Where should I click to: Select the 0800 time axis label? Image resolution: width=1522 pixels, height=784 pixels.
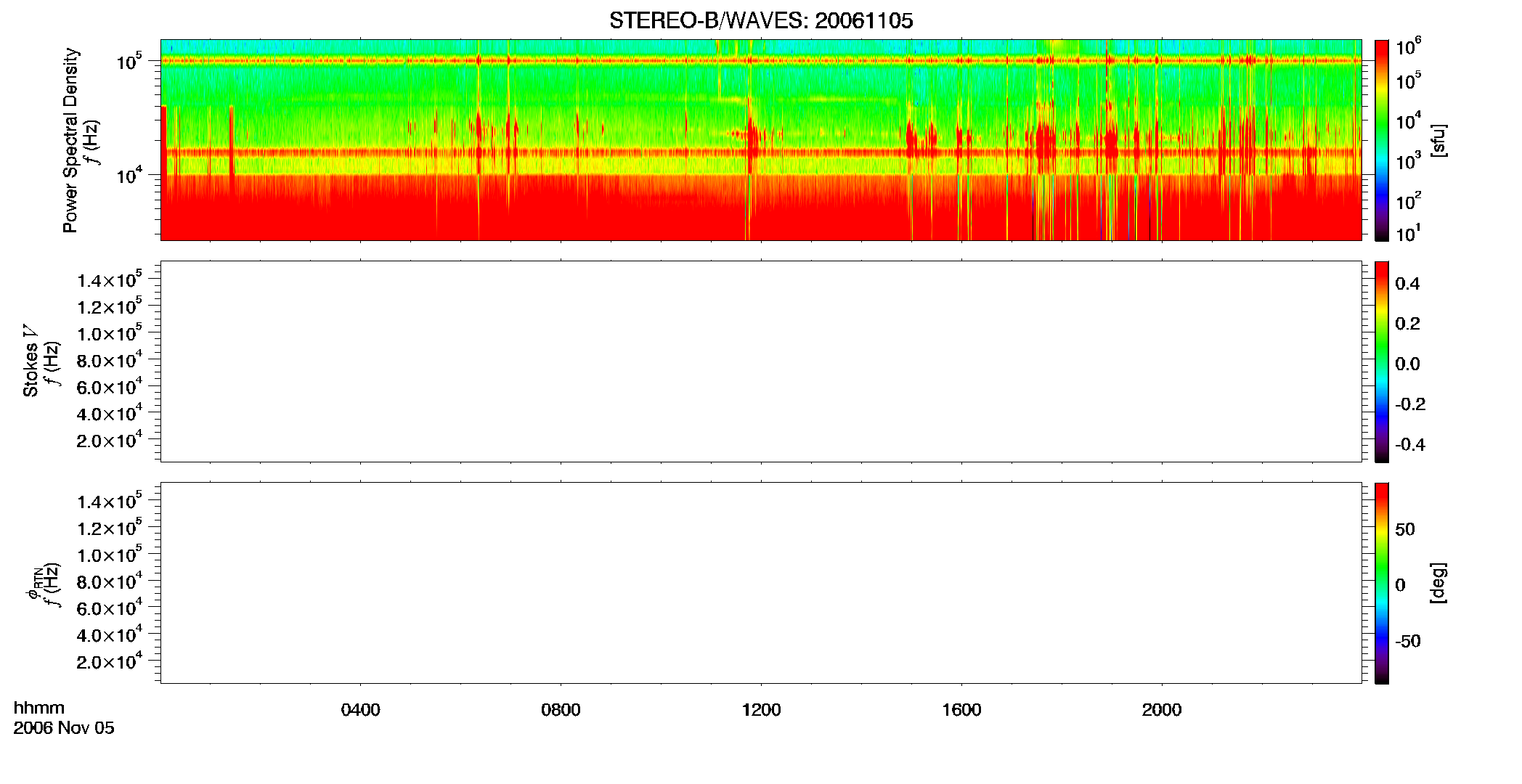[x=561, y=710]
